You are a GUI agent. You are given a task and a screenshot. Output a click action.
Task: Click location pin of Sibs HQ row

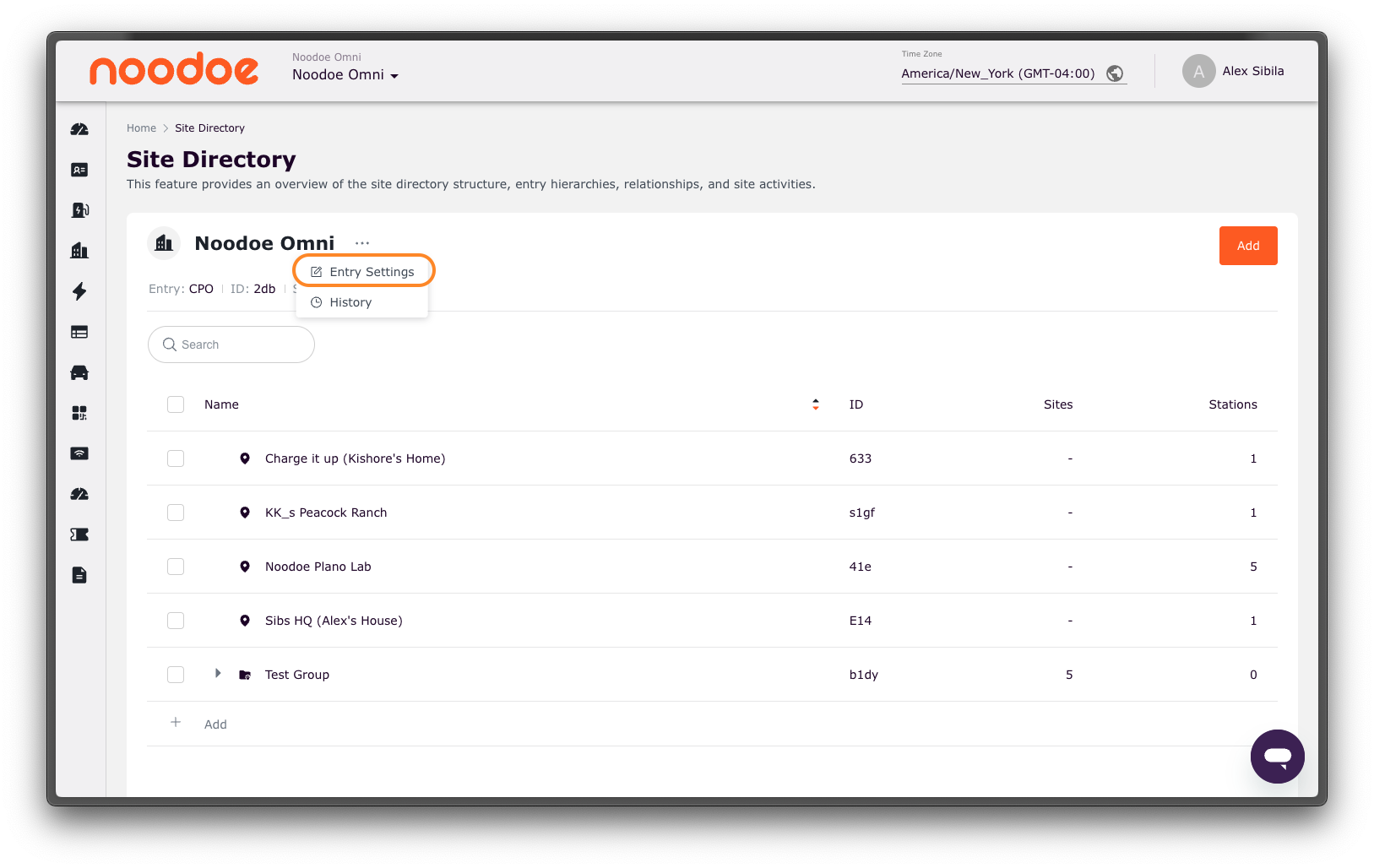pyautogui.click(x=245, y=621)
